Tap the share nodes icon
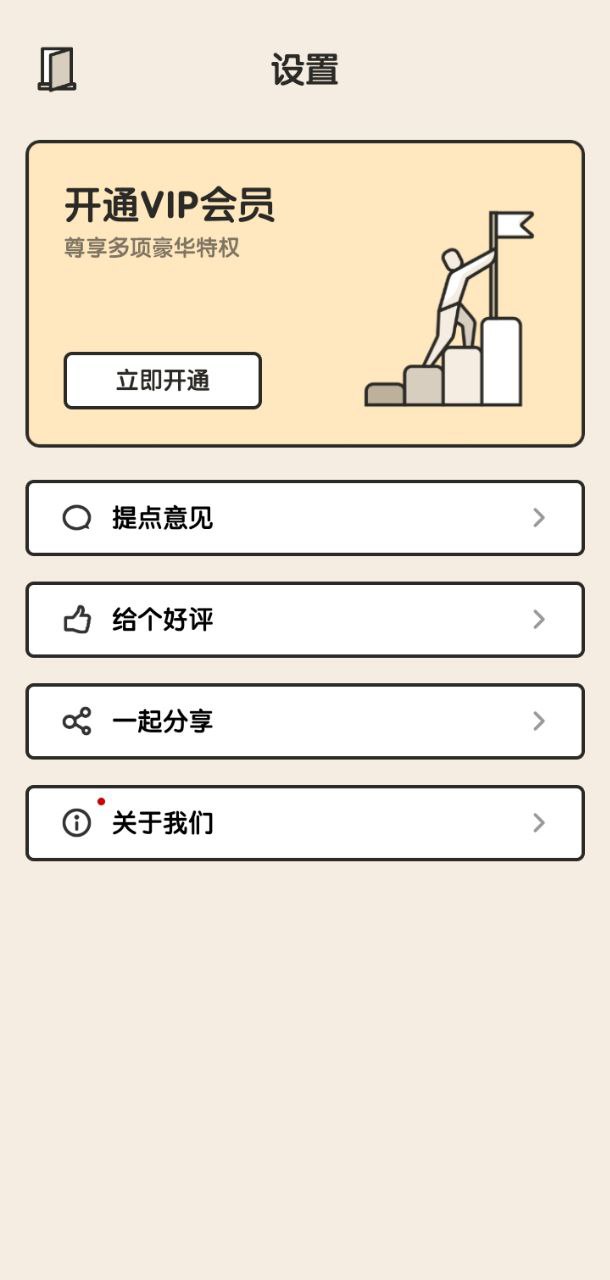This screenshot has width=610, height=1280. point(77,721)
